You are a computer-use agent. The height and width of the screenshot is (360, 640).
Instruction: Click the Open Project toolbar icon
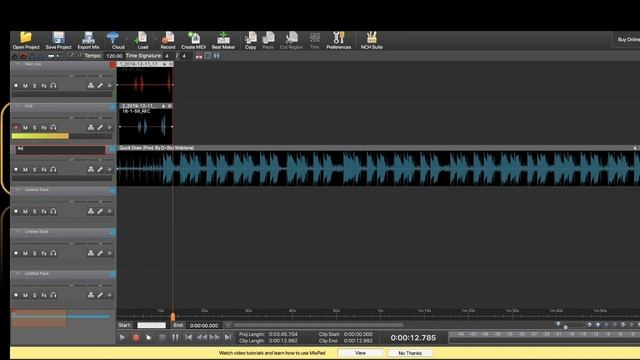(x=26, y=40)
